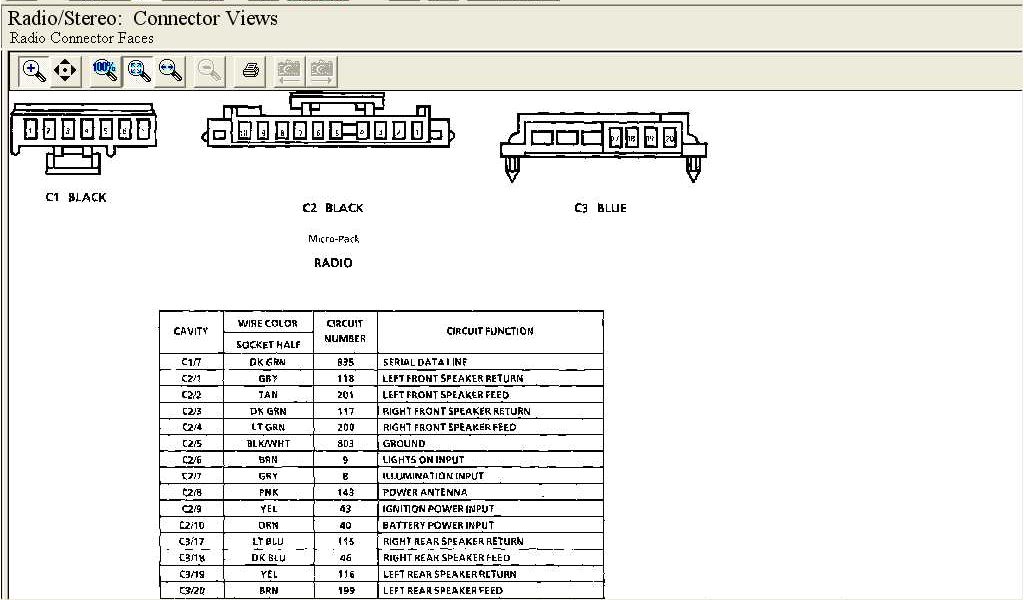The width and height of the screenshot is (1024, 600).
Task: Go to the previous image icon
Action: point(289,70)
